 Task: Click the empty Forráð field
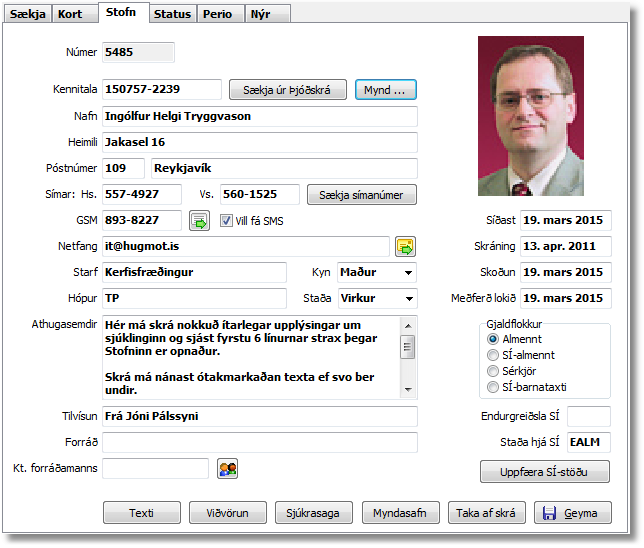point(260,442)
